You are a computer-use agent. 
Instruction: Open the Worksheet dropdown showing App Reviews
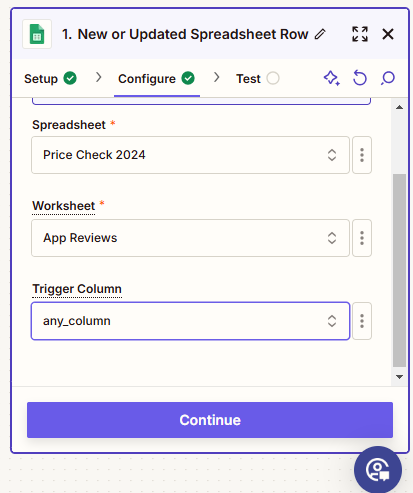(x=190, y=238)
